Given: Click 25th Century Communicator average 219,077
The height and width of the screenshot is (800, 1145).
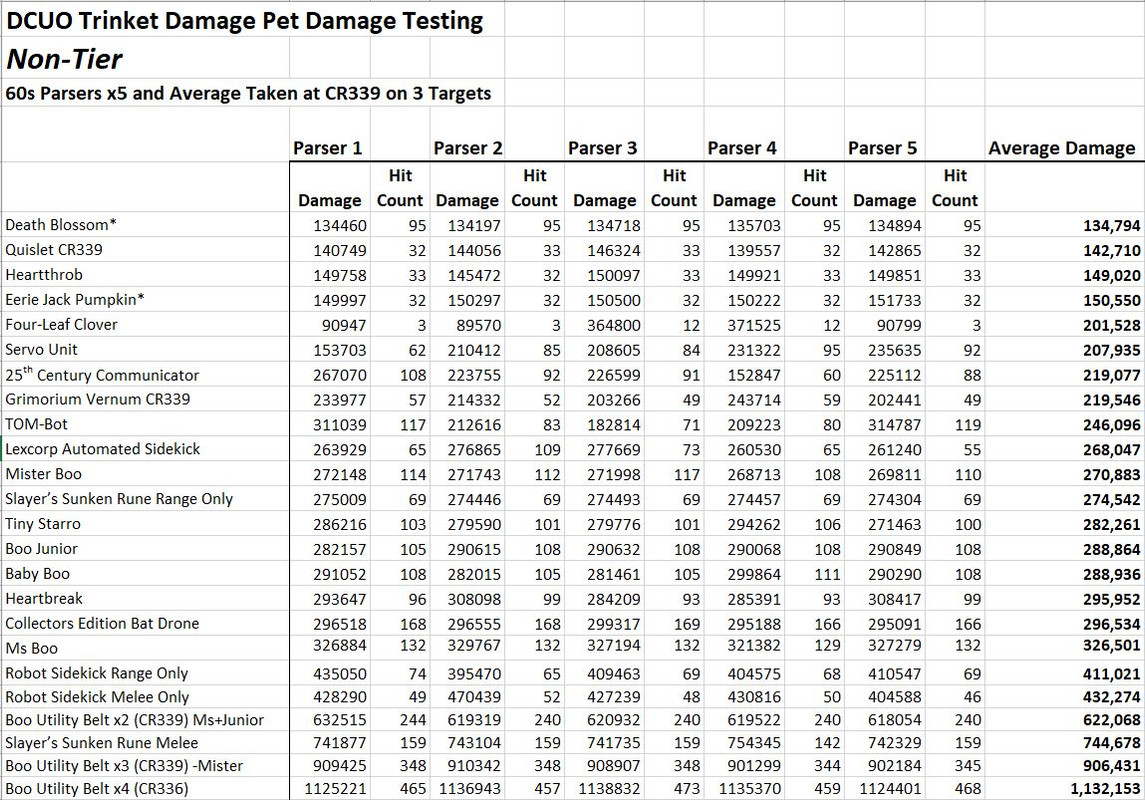Looking at the screenshot, I should [x=1111, y=375].
